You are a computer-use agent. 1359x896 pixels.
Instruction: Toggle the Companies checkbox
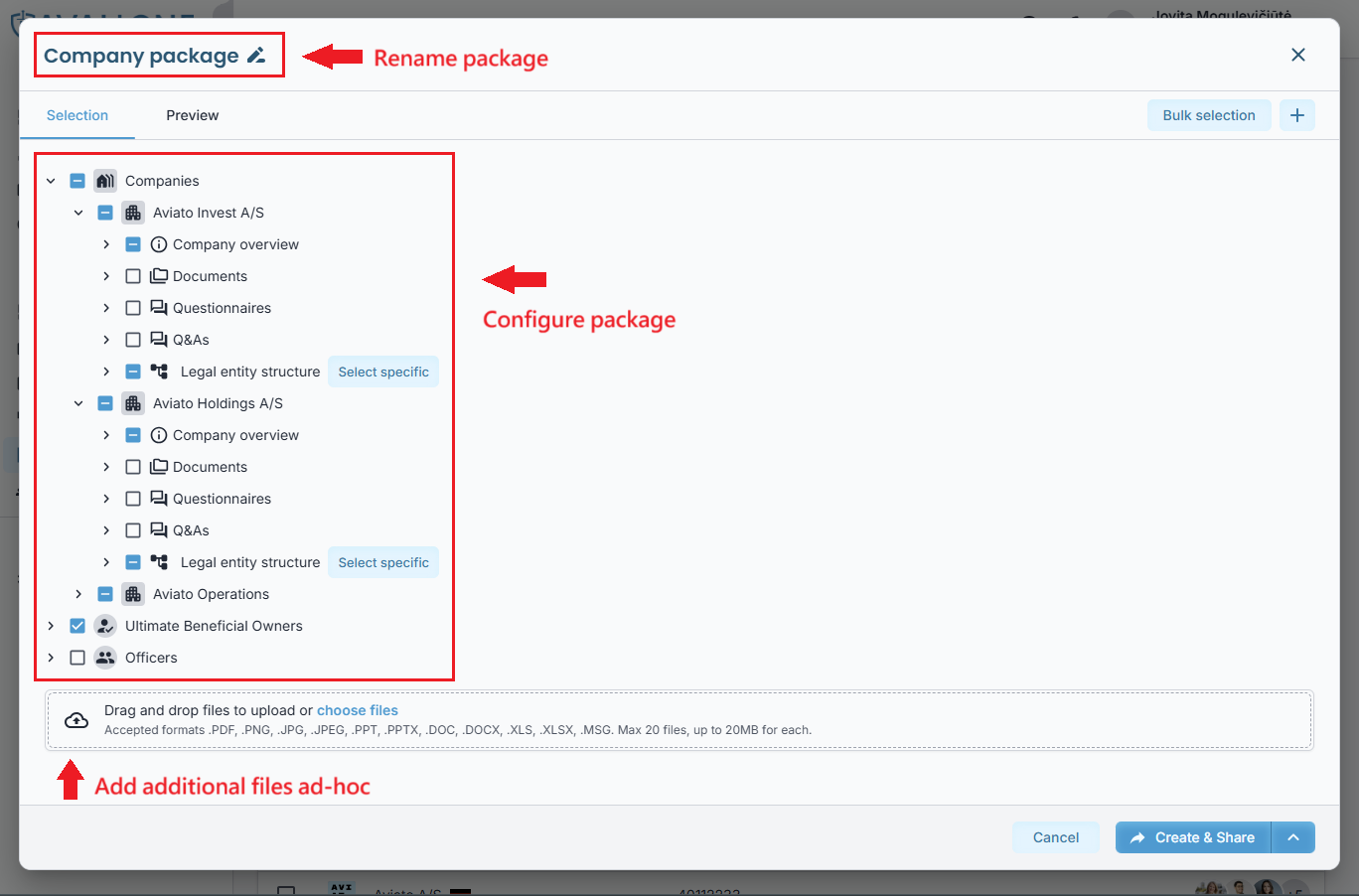(x=77, y=181)
